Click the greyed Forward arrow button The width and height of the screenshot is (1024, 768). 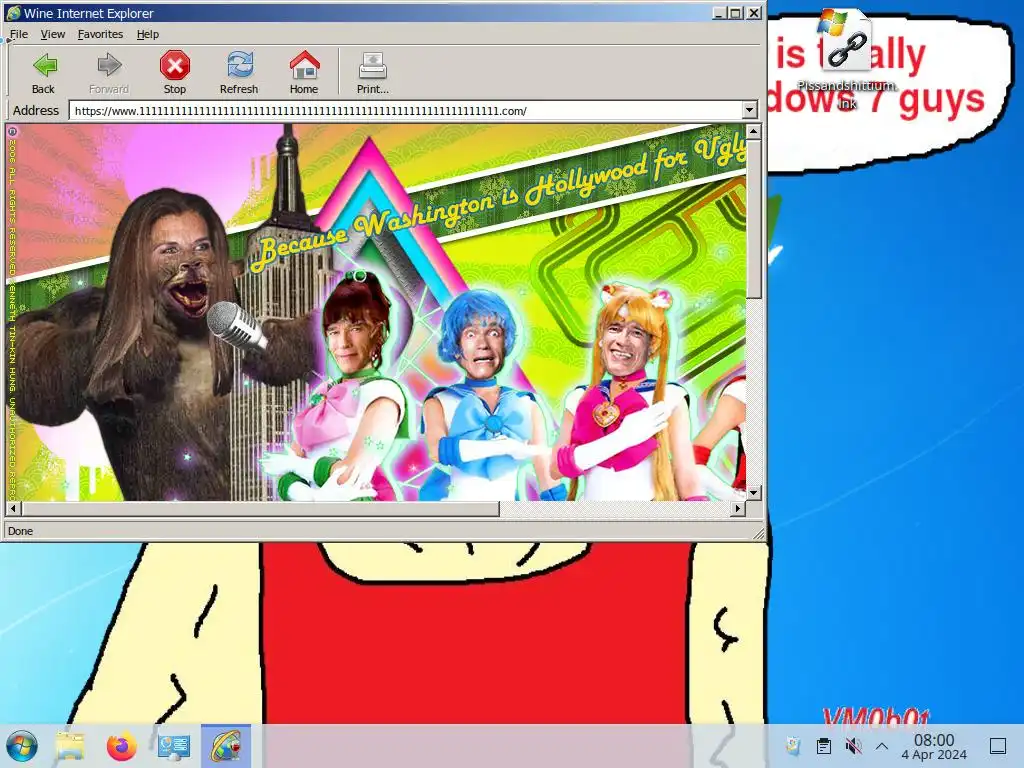(108, 72)
